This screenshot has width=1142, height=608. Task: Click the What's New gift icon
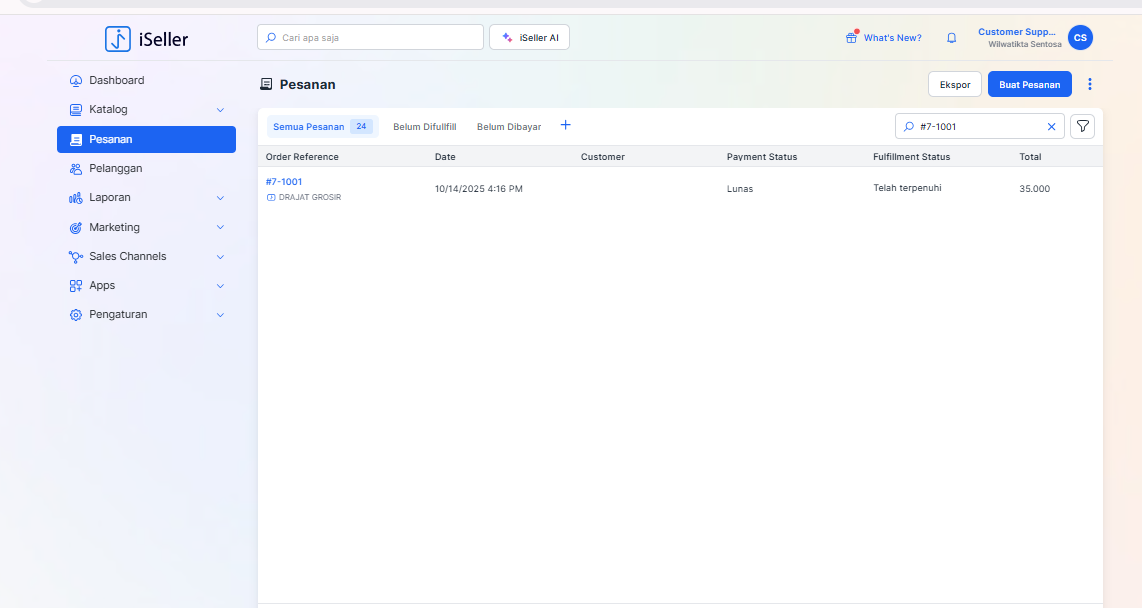[851, 38]
